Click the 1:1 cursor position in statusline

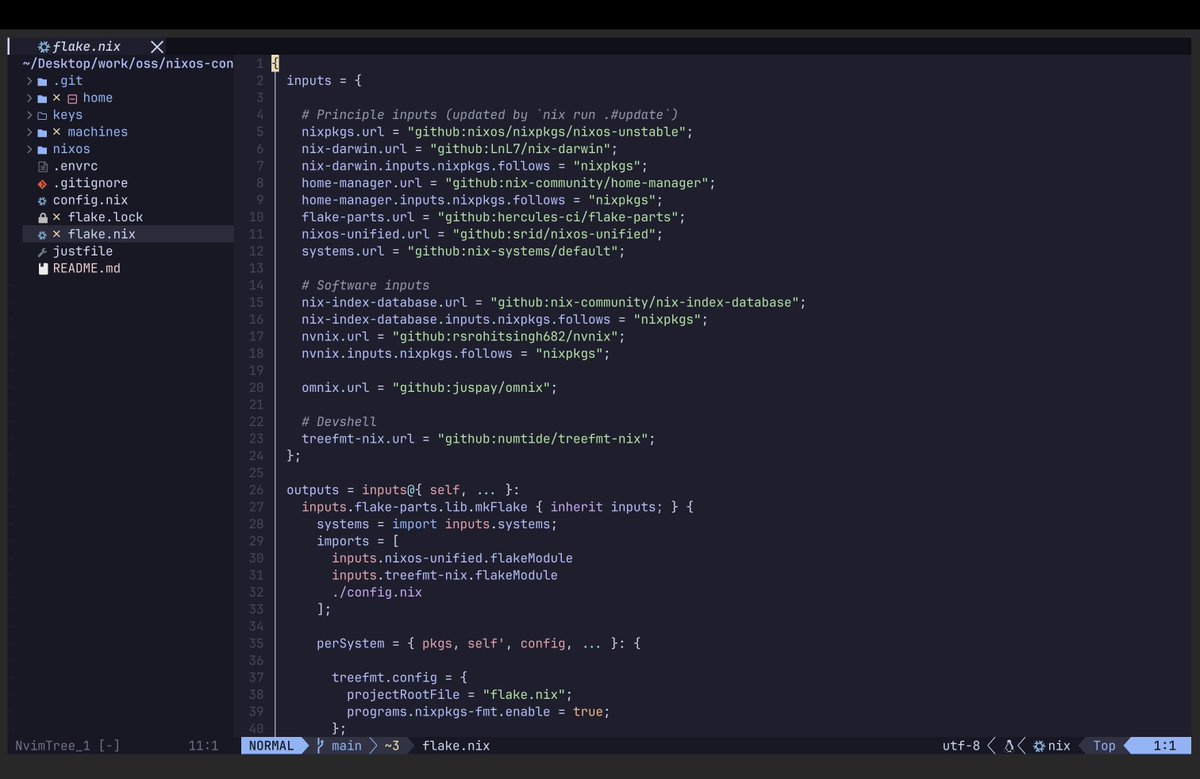point(1165,746)
